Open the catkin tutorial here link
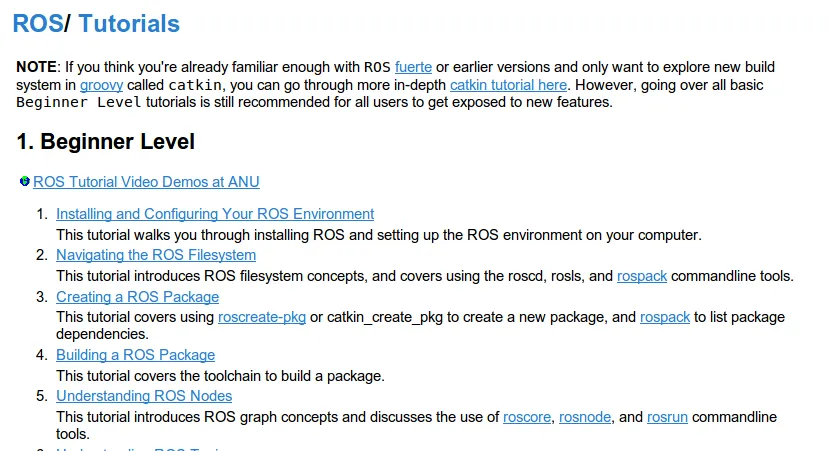The width and height of the screenshot is (828, 451). click(x=508, y=85)
